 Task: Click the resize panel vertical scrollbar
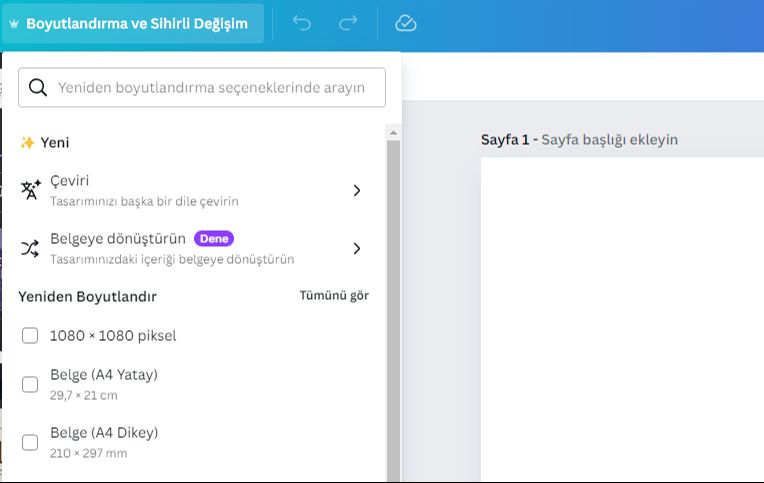tap(393, 310)
